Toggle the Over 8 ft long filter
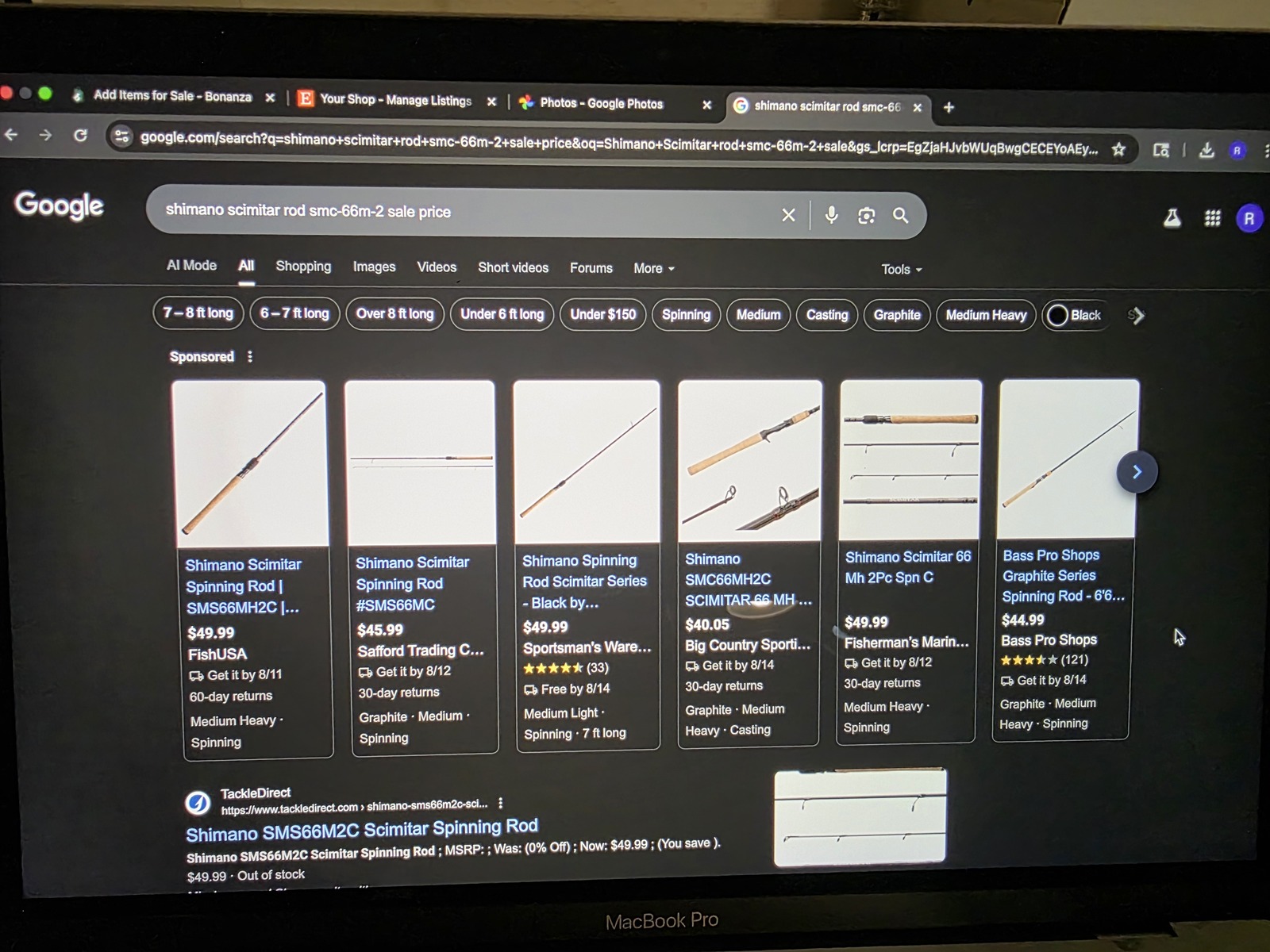The height and width of the screenshot is (952, 1270). [x=394, y=314]
